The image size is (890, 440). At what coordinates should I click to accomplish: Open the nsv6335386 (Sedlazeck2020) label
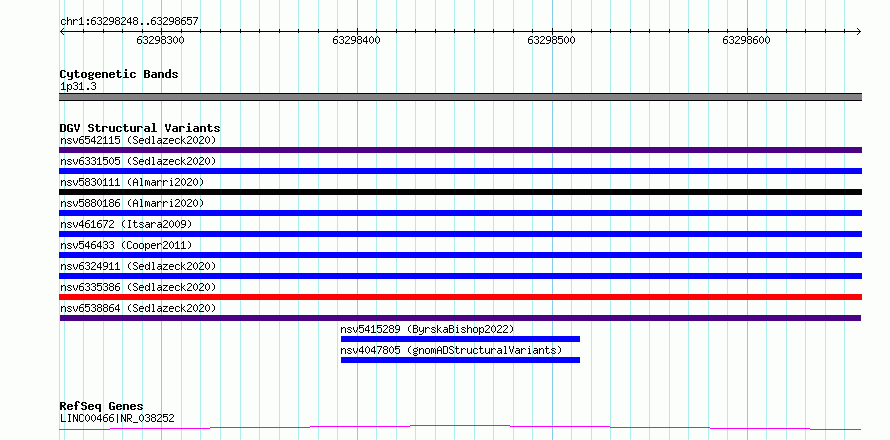(x=138, y=287)
